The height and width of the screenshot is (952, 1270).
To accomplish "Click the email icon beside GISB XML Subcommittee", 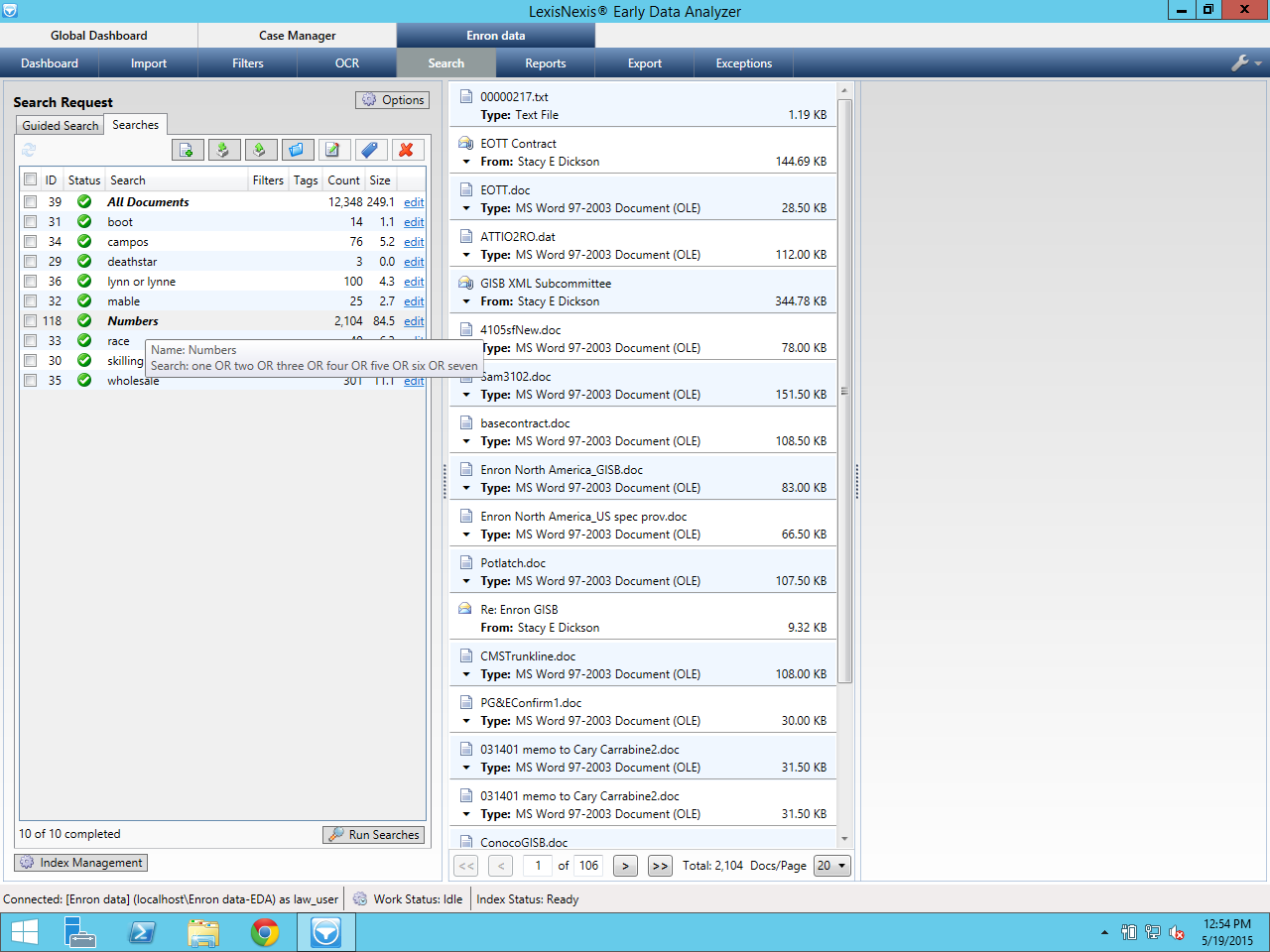I will coord(466,283).
